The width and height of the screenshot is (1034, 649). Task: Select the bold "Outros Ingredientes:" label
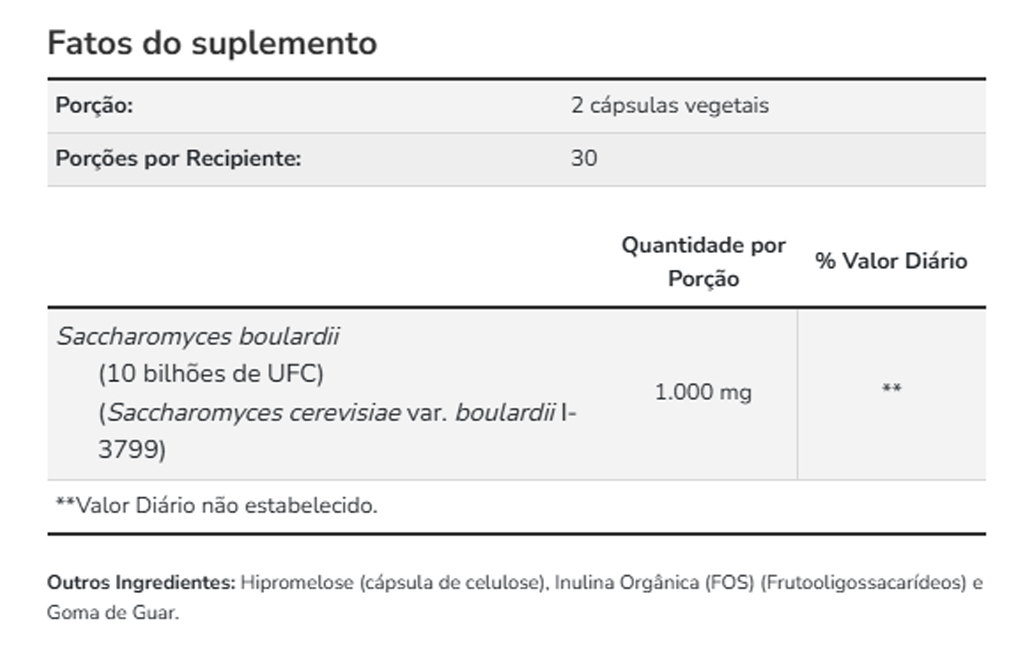tap(141, 582)
